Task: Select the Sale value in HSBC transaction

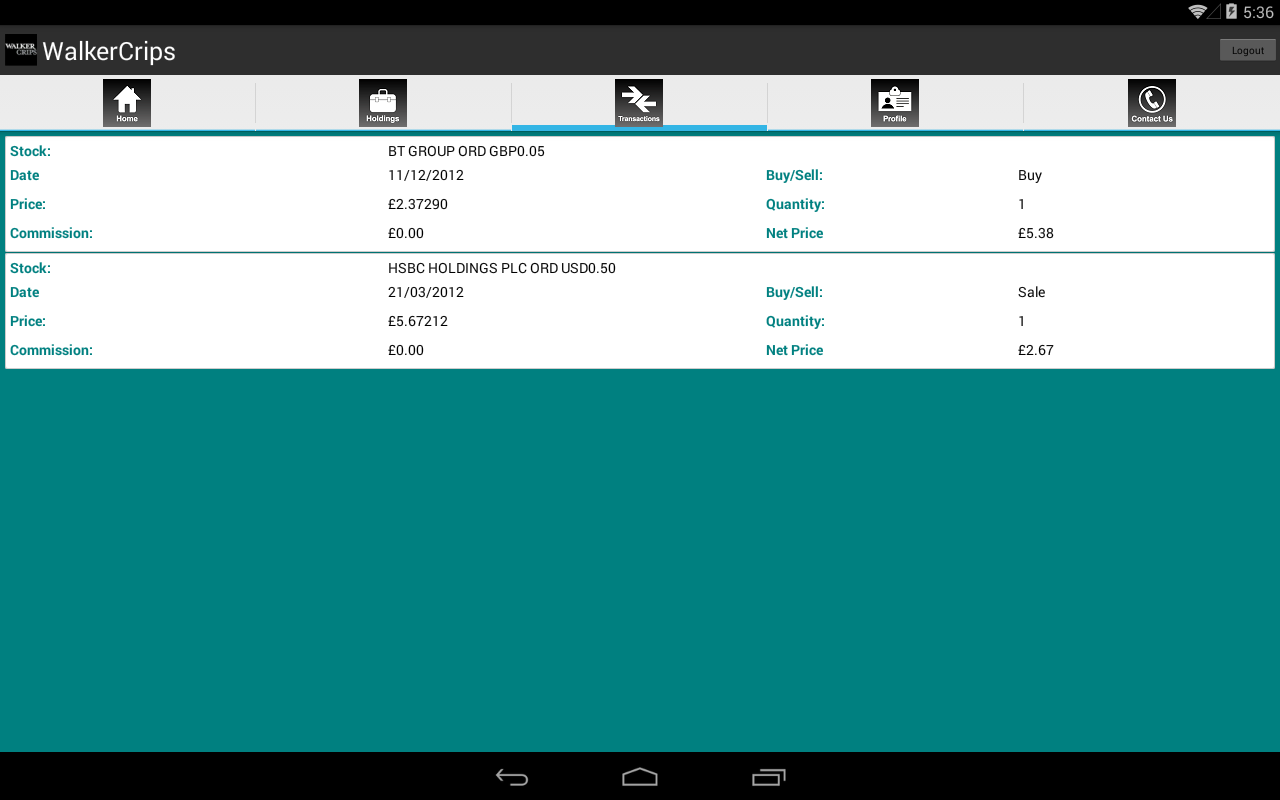Action: pos(1032,292)
